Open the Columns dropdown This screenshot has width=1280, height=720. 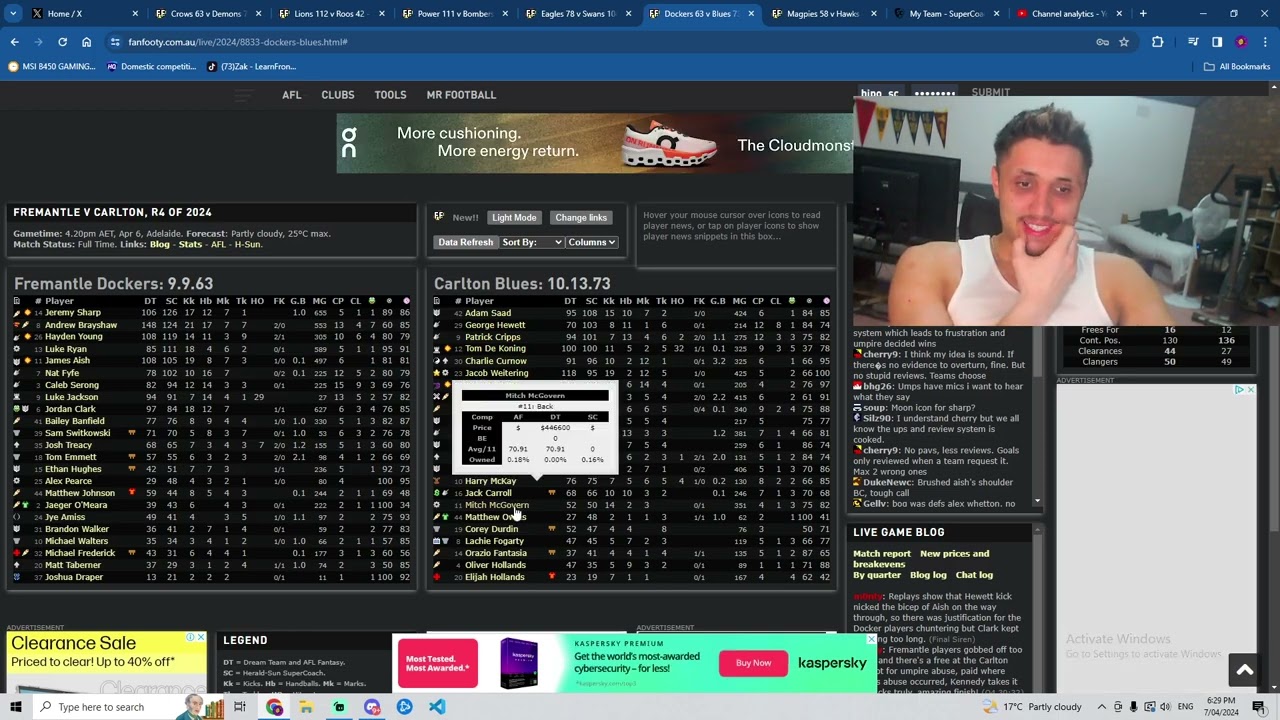(x=591, y=242)
